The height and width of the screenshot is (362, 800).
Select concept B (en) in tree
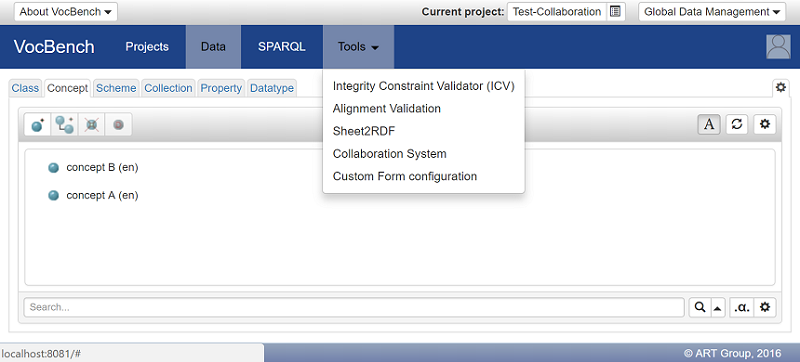(x=102, y=168)
